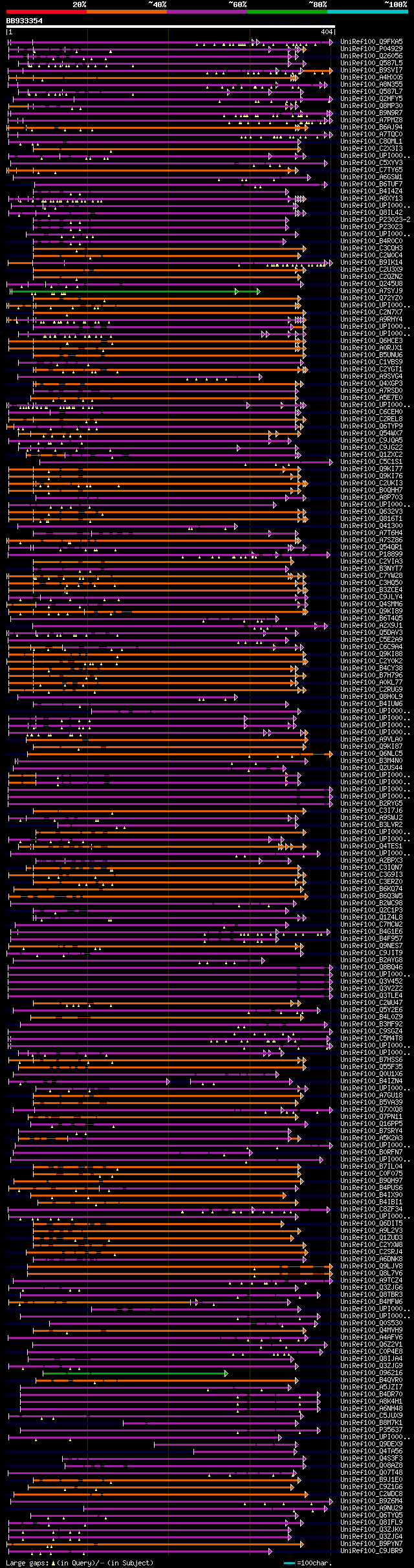Open hit UniRef100_A8N355
This screenshot has width=414, height=1568.
click(371, 84)
